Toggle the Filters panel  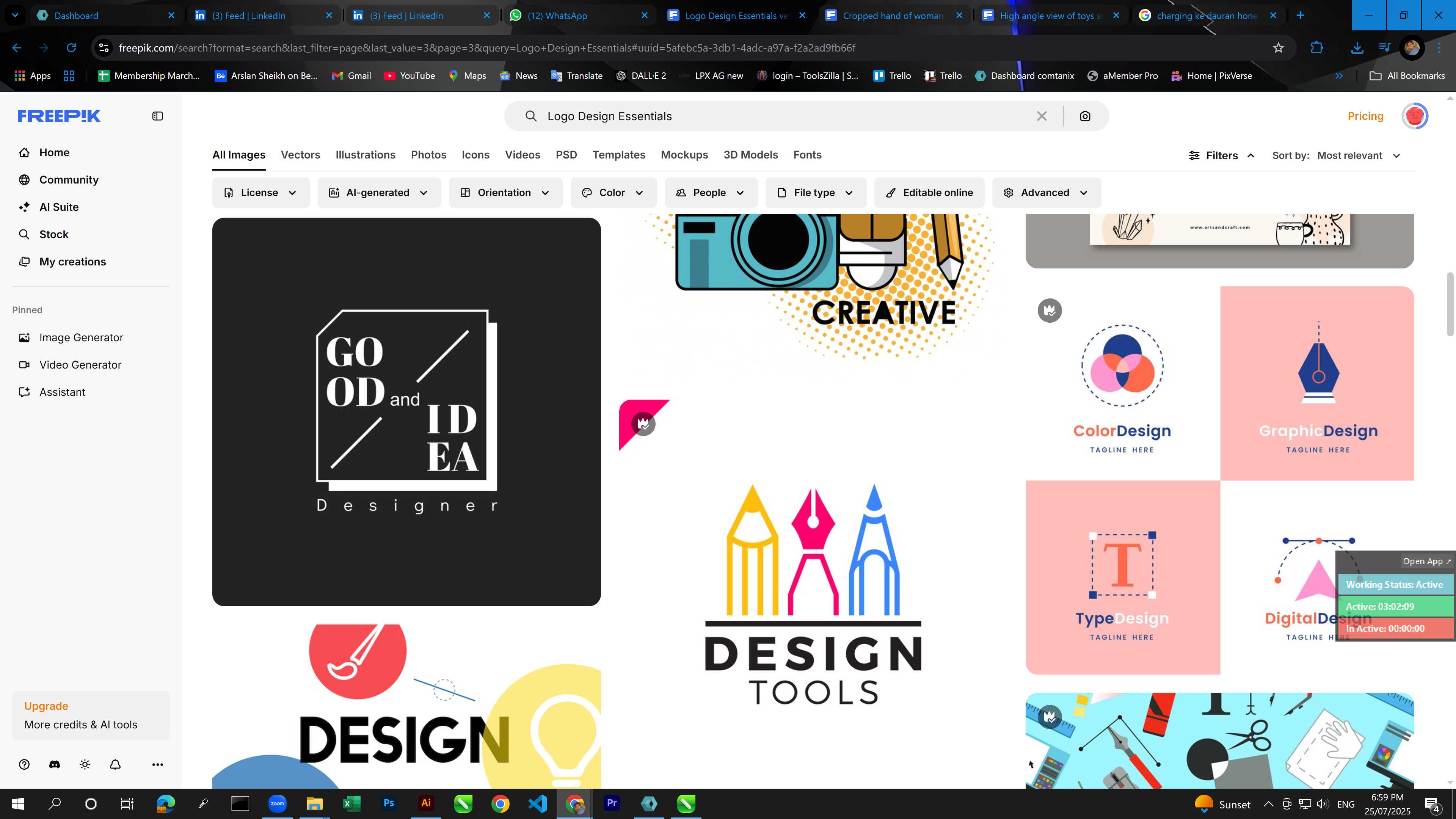pos(1221,155)
